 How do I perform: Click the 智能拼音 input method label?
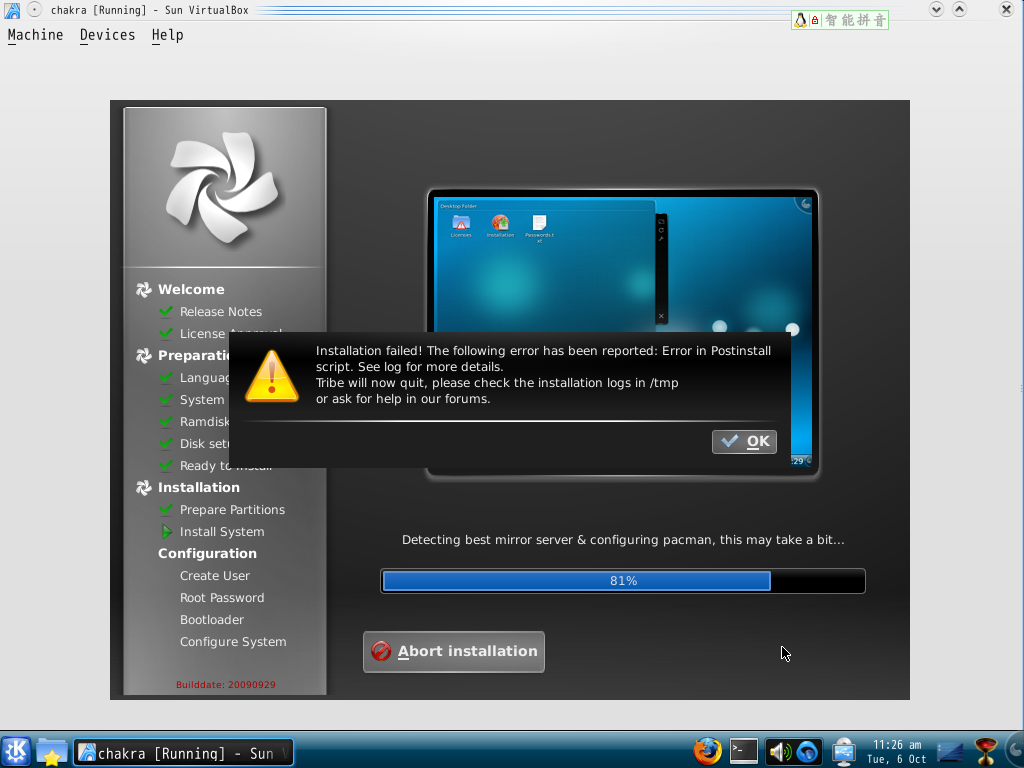(856, 20)
